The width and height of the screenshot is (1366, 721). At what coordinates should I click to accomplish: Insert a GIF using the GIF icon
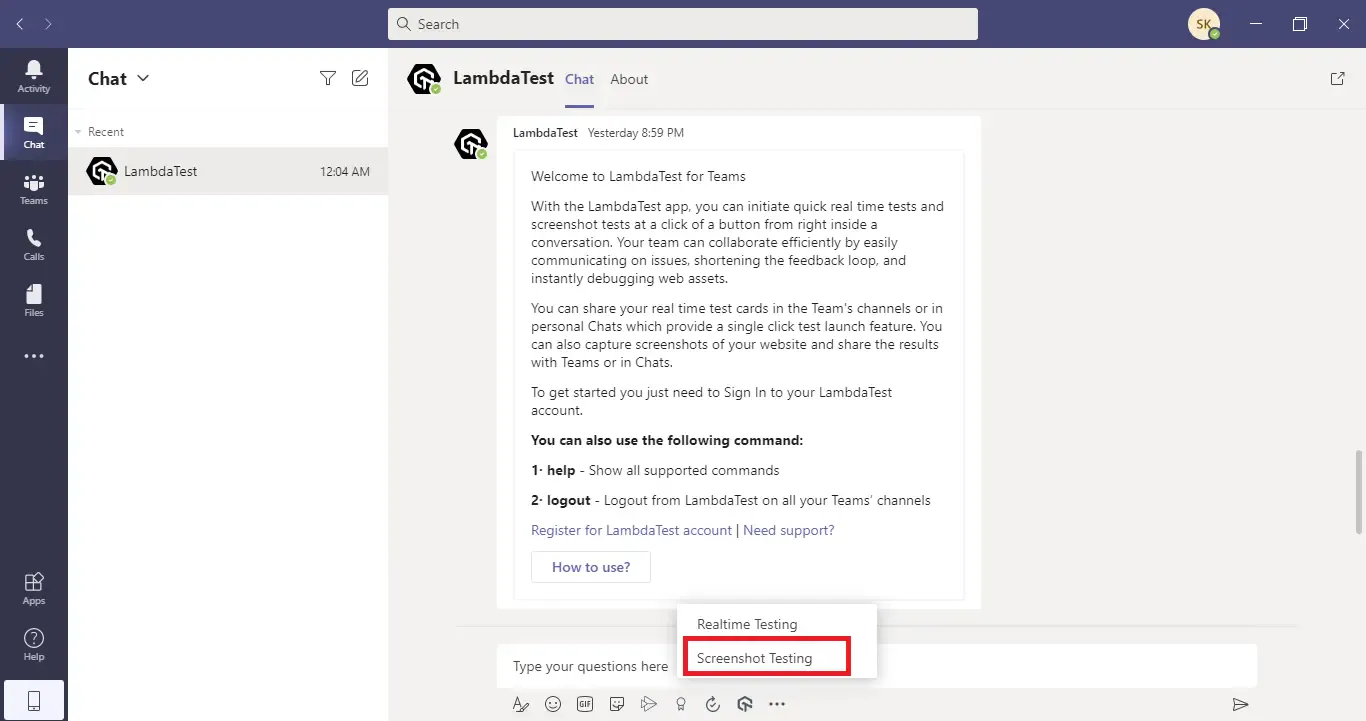click(585, 703)
